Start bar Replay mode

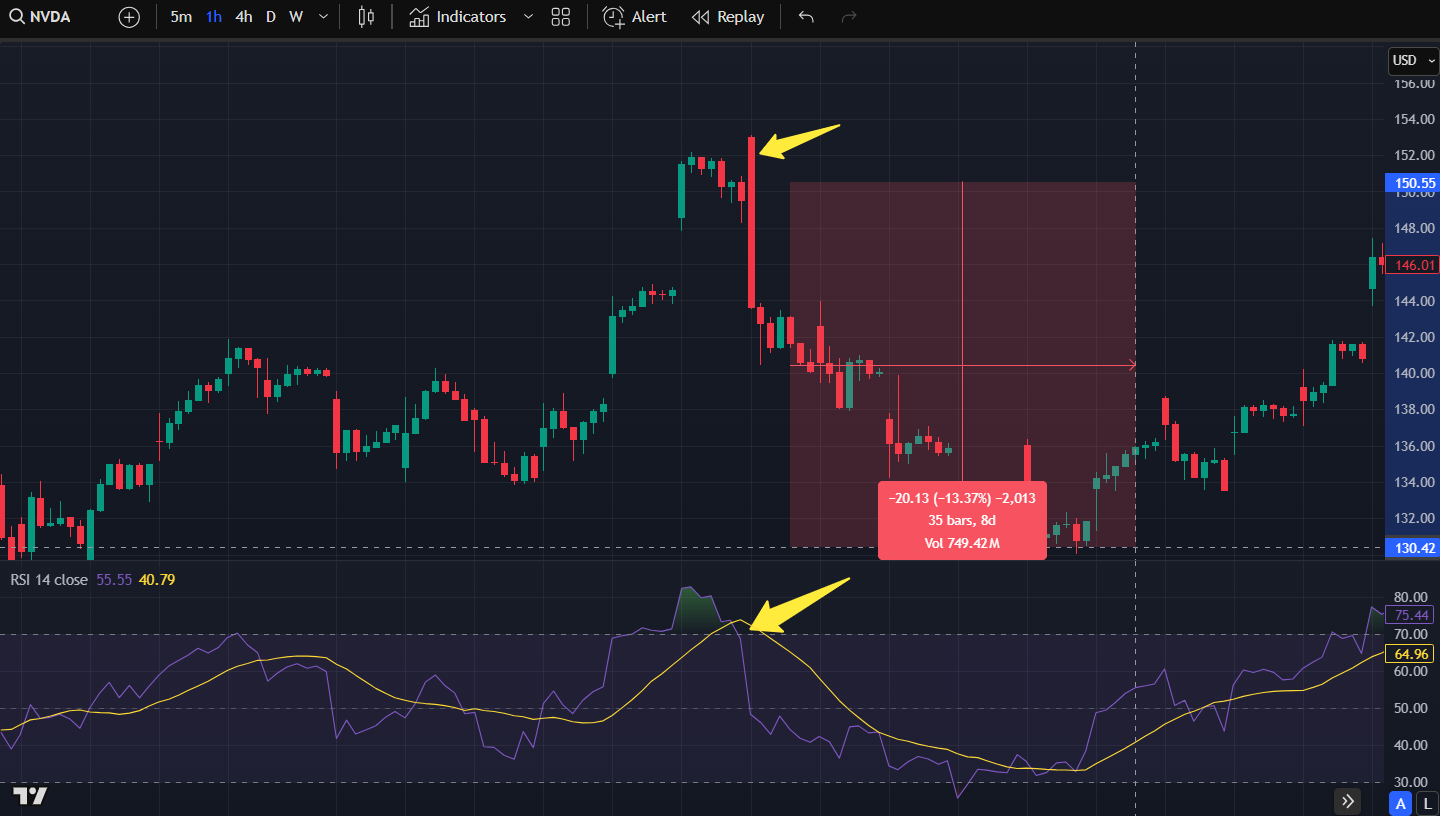[x=728, y=17]
